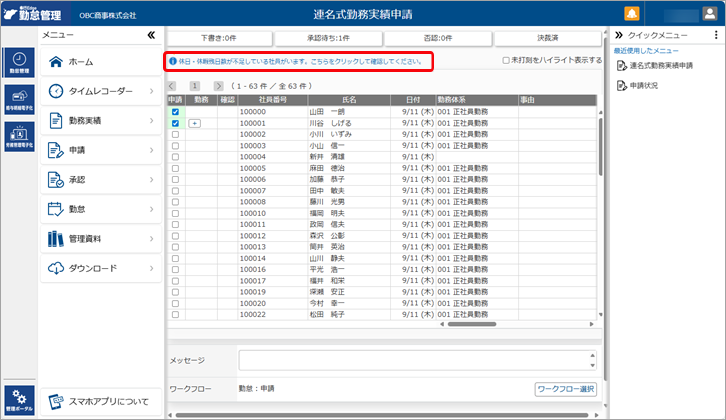Expand the 勤務実績 menu section
Viewport: 726px width, 420px height.
(x=101, y=120)
